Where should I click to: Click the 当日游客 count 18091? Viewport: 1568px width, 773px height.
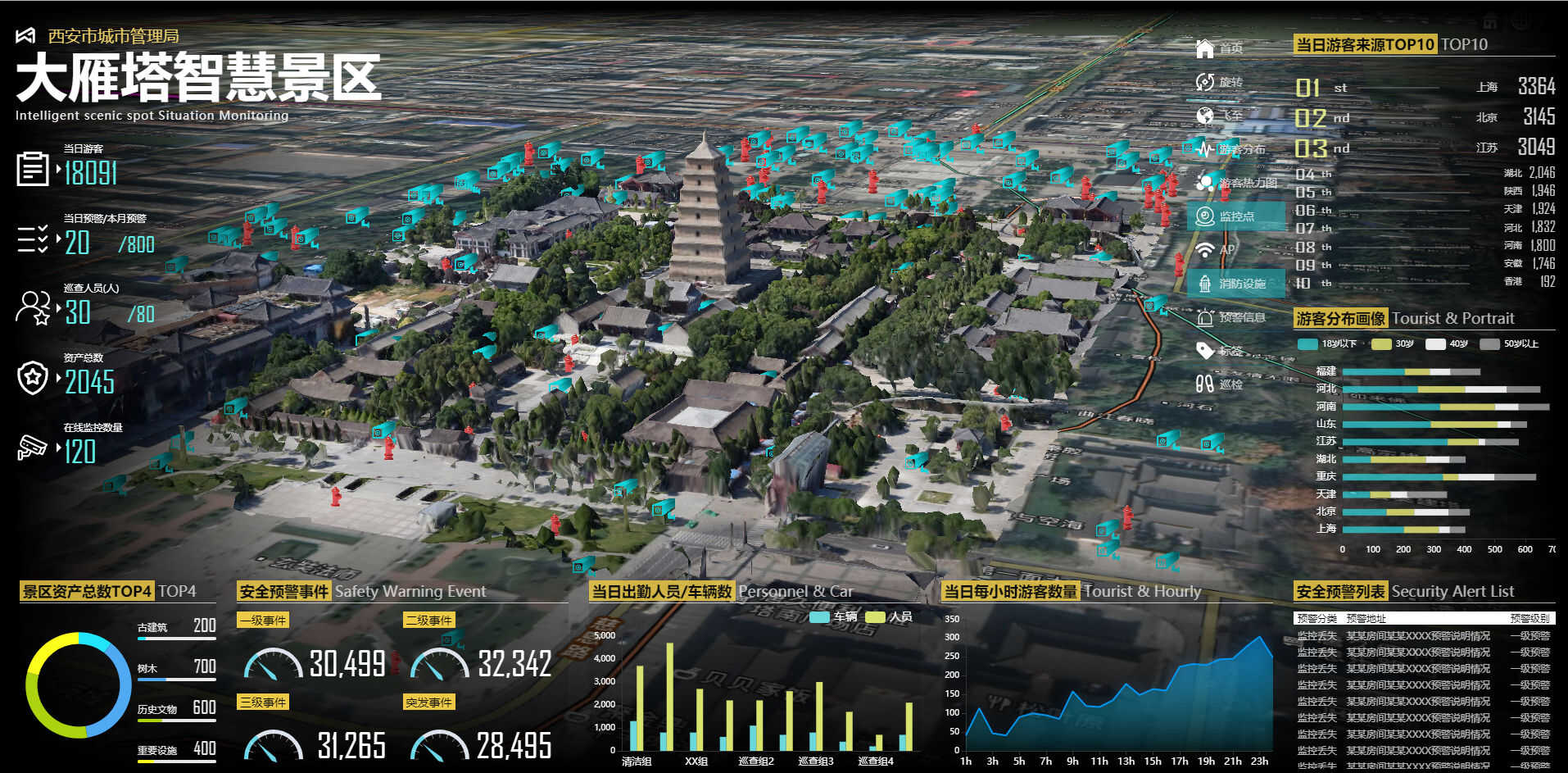tap(90, 173)
